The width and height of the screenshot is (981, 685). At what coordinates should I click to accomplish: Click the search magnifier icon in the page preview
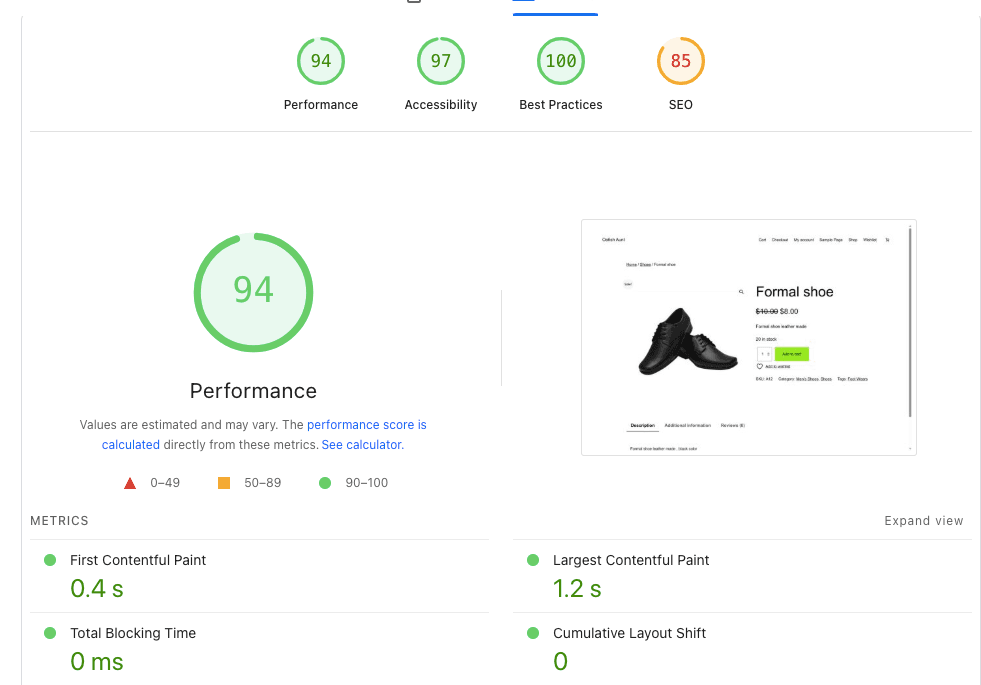741,292
